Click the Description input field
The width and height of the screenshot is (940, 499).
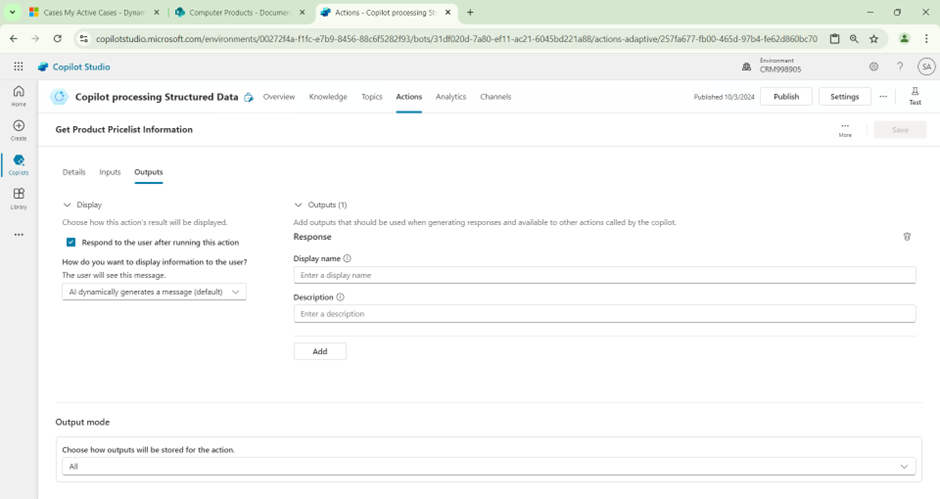tap(604, 314)
